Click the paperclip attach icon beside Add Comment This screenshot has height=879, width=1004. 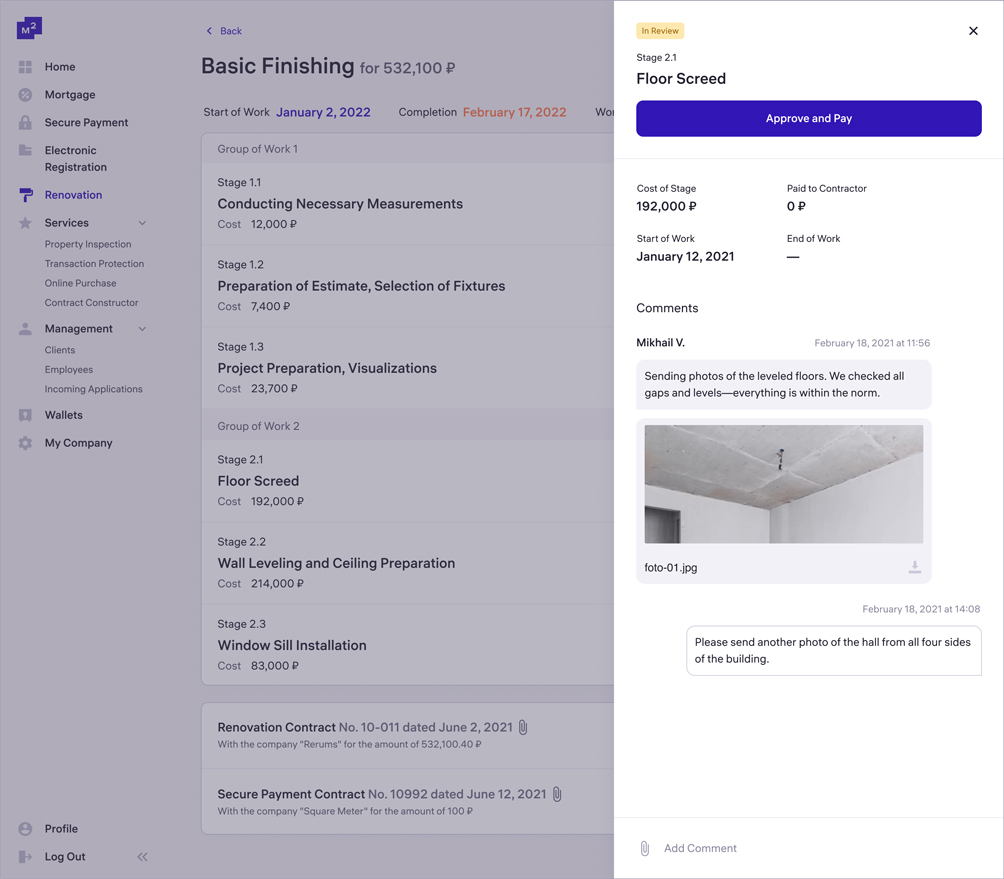point(645,848)
